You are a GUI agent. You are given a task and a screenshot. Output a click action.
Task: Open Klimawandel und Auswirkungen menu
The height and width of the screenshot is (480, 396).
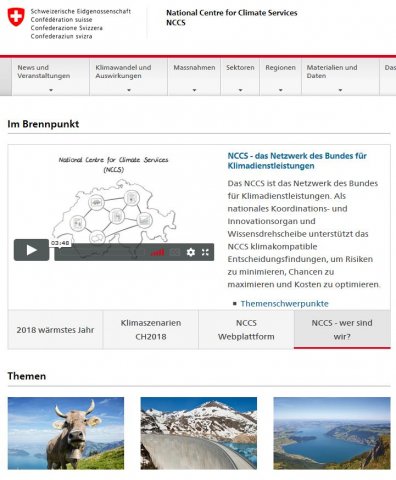click(x=129, y=77)
